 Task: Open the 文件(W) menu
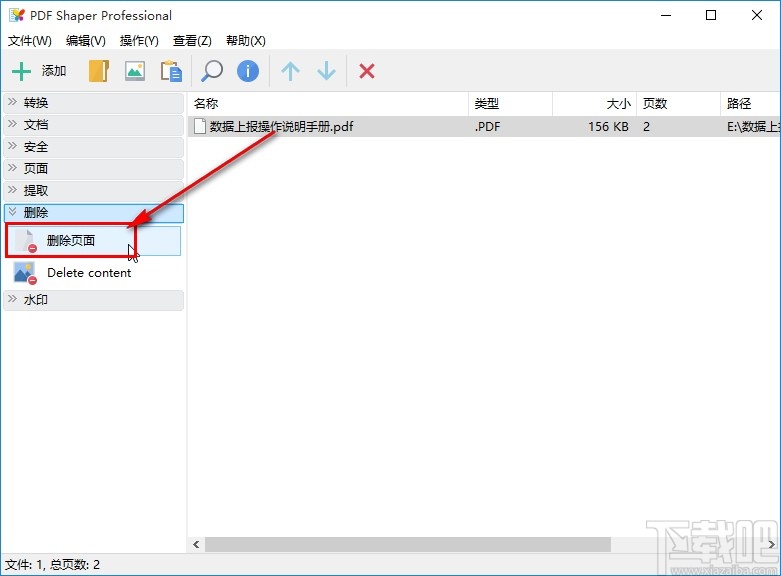tap(30, 41)
